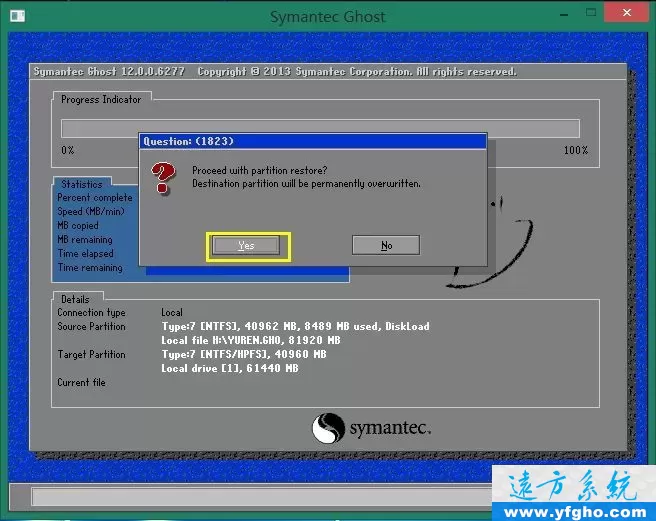Click the Symantec yin-yang logo

[x=329, y=429]
